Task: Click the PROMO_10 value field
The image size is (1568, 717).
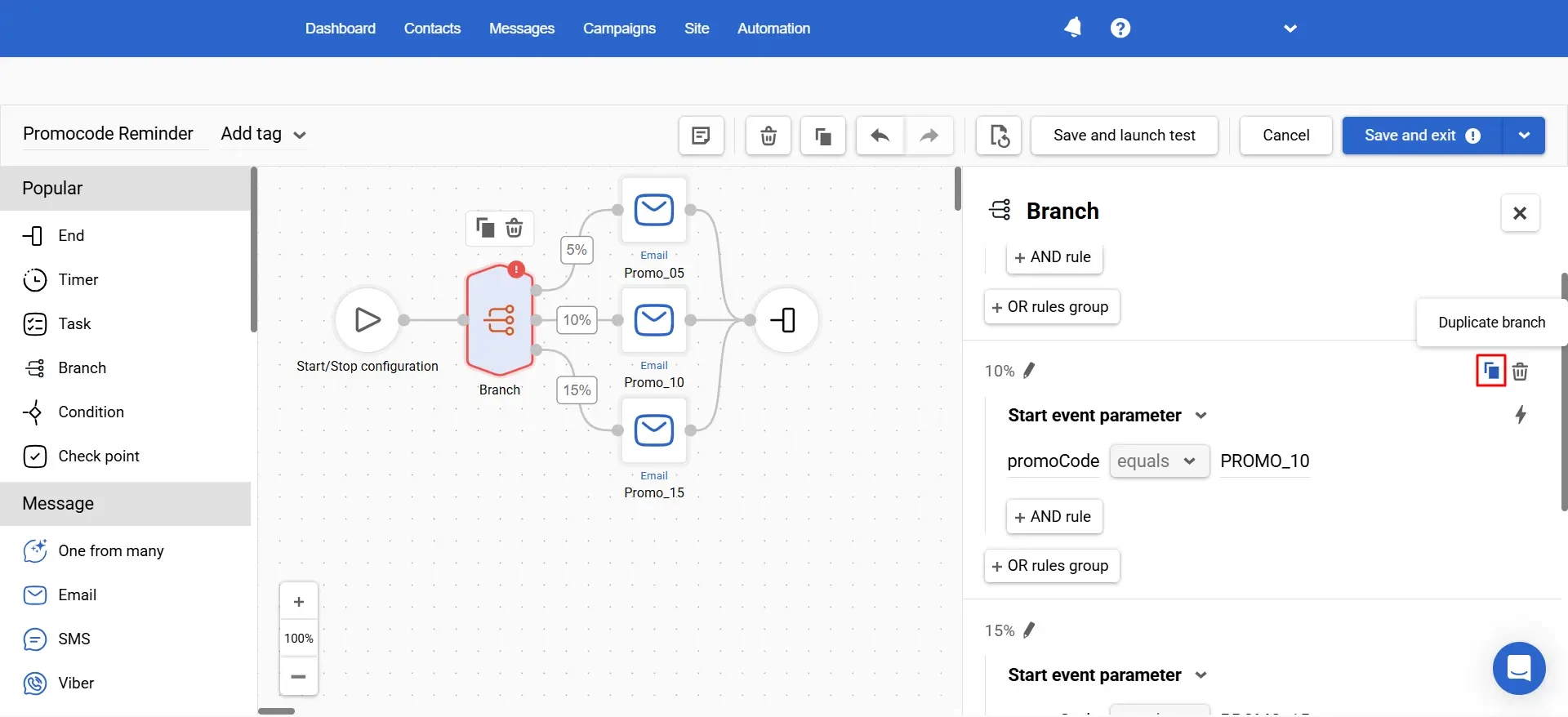Action: tap(1264, 461)
